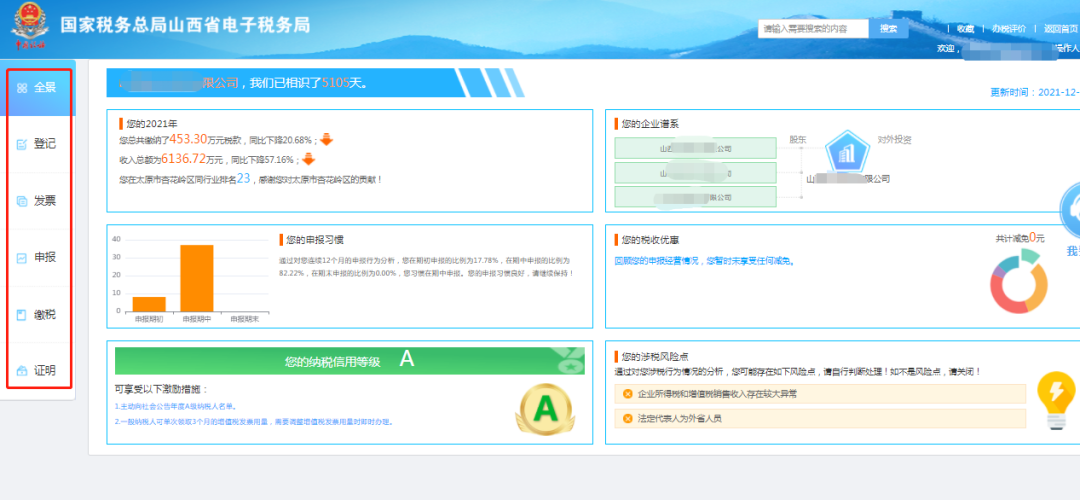The image size is (1080, 500).
Task: Click the 股东 label in enterprise lineage
Action: 799,139
